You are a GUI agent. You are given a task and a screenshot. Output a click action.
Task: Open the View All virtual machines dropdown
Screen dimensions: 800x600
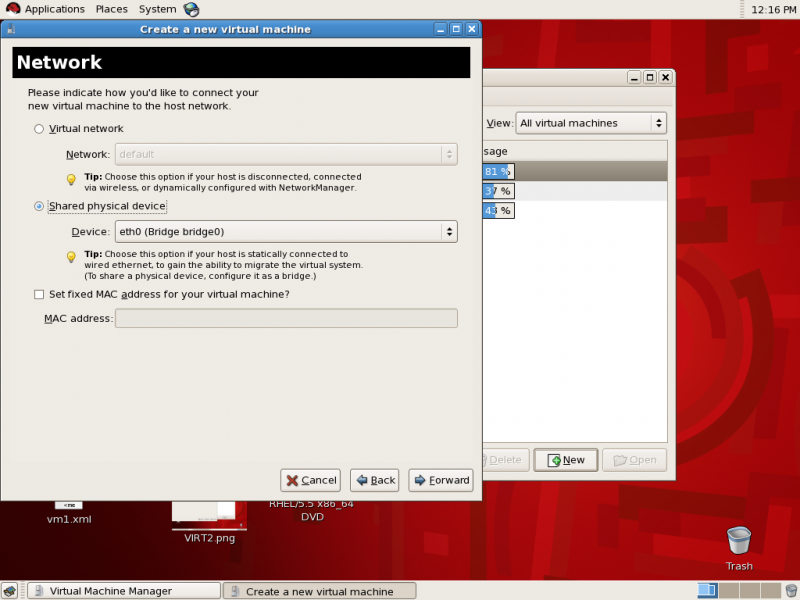pos(591,123)
